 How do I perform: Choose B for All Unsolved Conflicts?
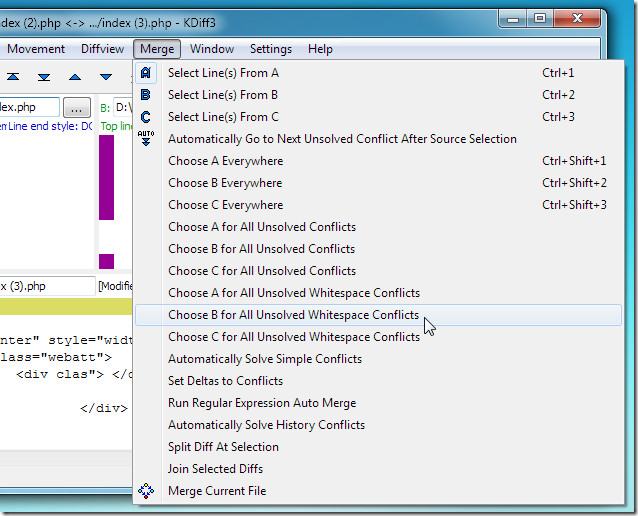(378, 249)
